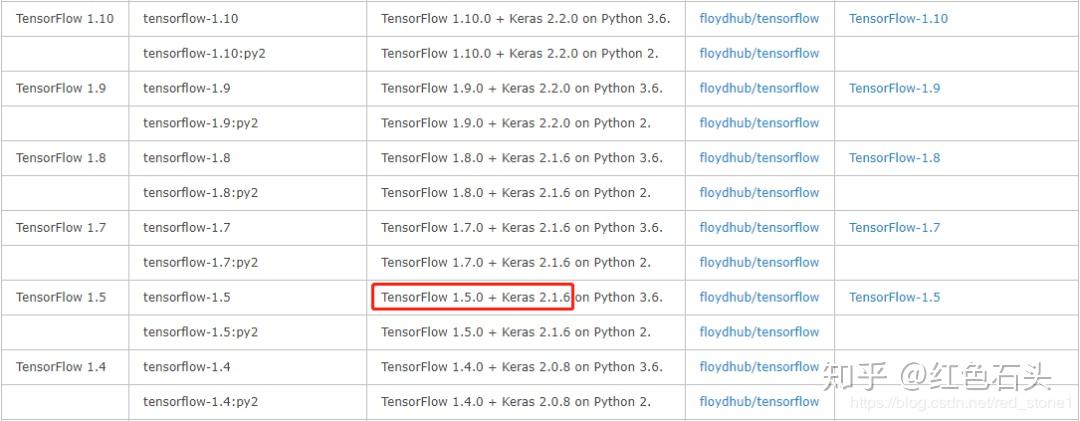Click the TensorFlow 1.4 framework cell
Image resolution: width=1080 pixels, height=421 pixels.
coord(61,367)
